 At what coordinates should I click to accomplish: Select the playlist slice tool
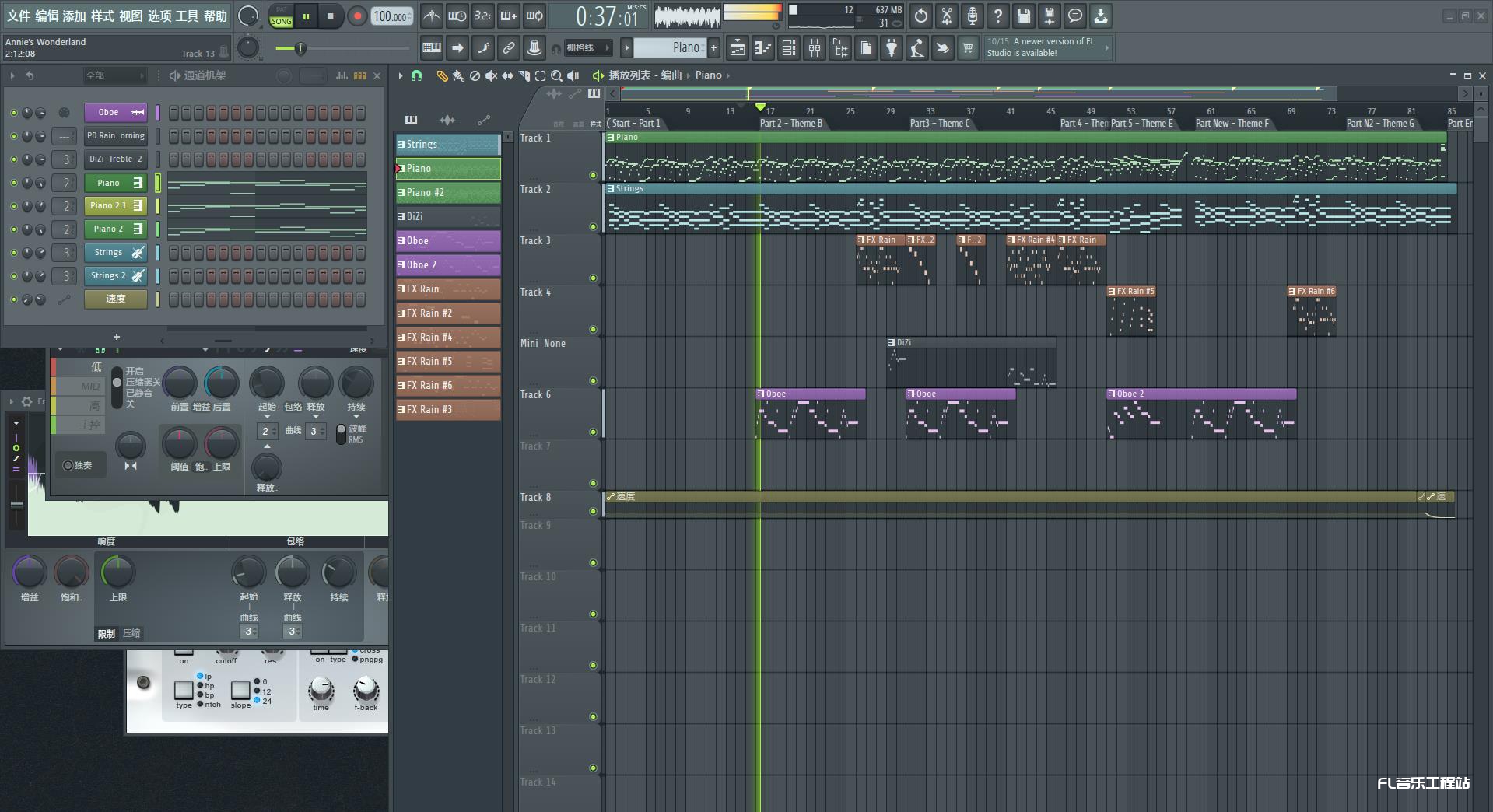[x=524, y=75]
